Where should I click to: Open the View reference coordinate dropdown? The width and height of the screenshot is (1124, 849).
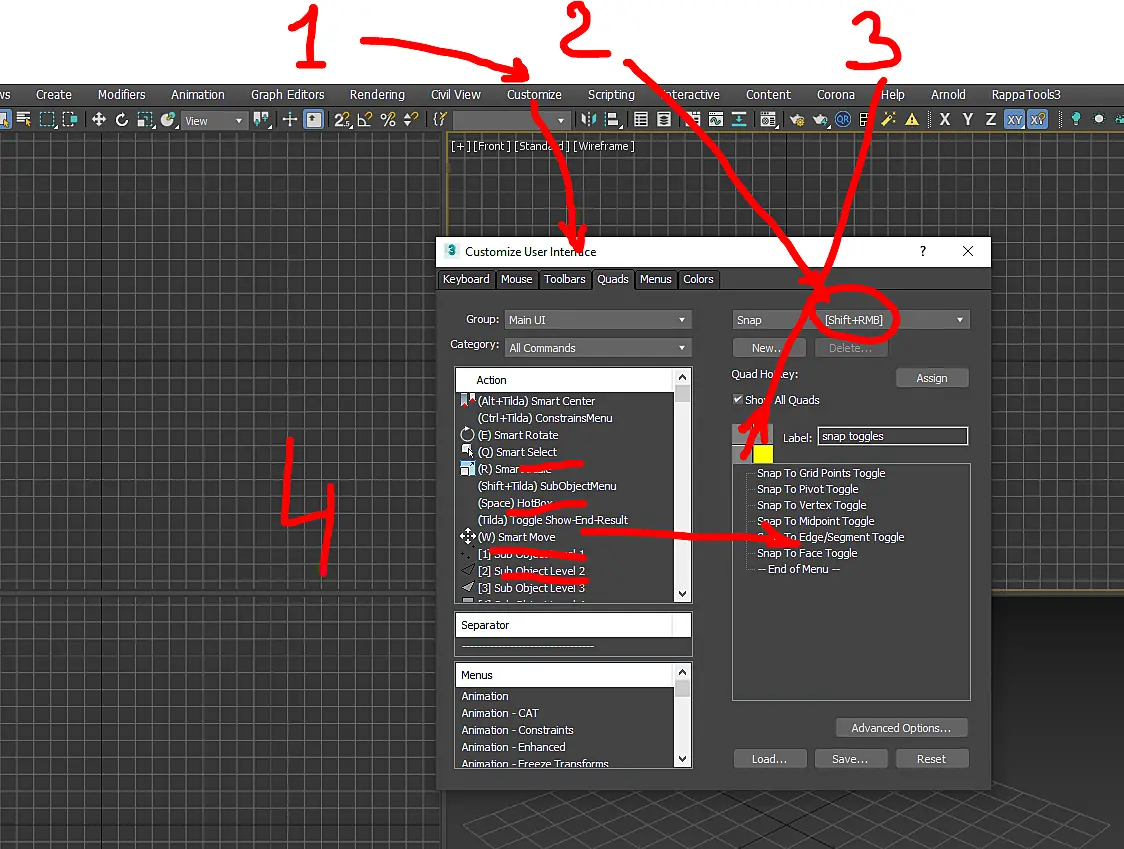point(214,120)
